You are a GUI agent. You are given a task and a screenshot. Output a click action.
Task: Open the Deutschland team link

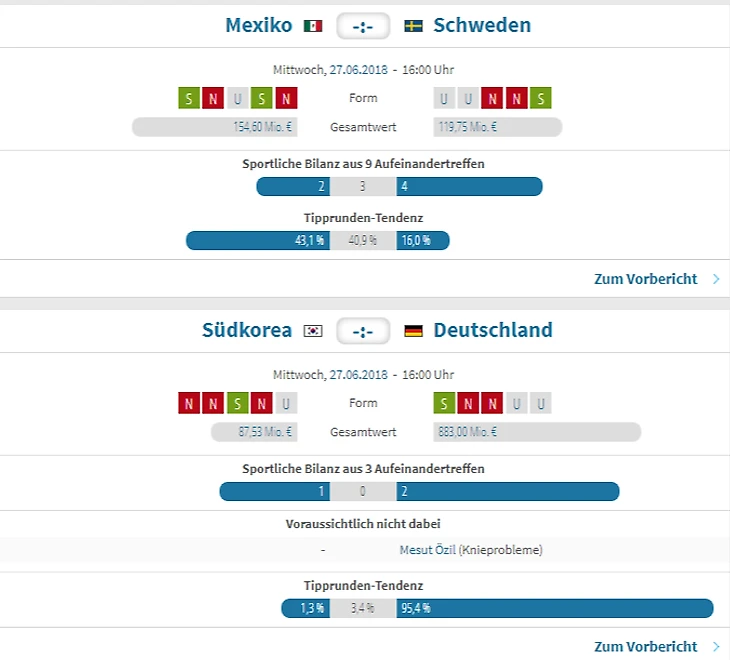(492, 330)
